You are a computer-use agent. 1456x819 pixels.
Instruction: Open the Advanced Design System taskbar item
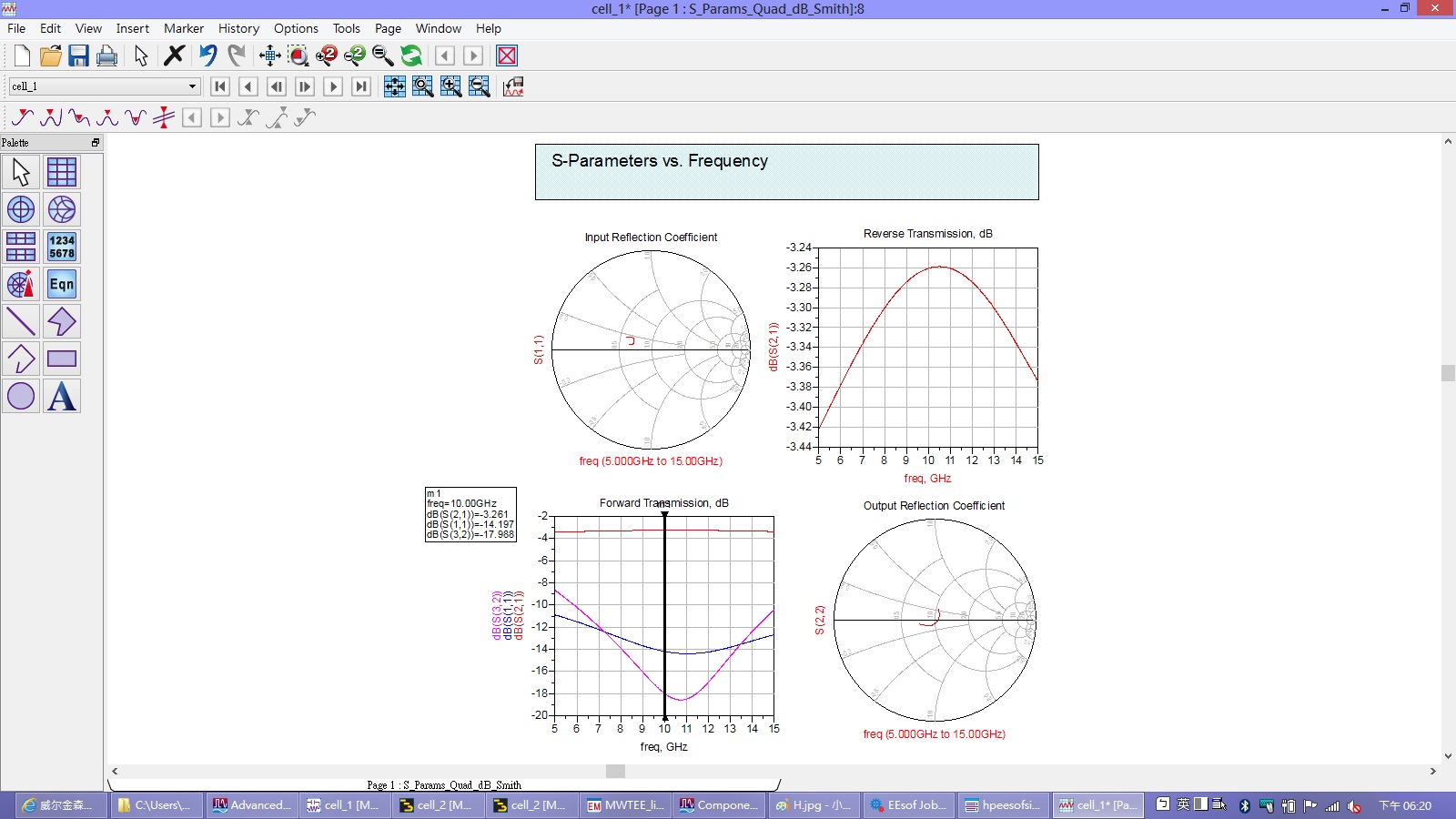click(252, 804)
